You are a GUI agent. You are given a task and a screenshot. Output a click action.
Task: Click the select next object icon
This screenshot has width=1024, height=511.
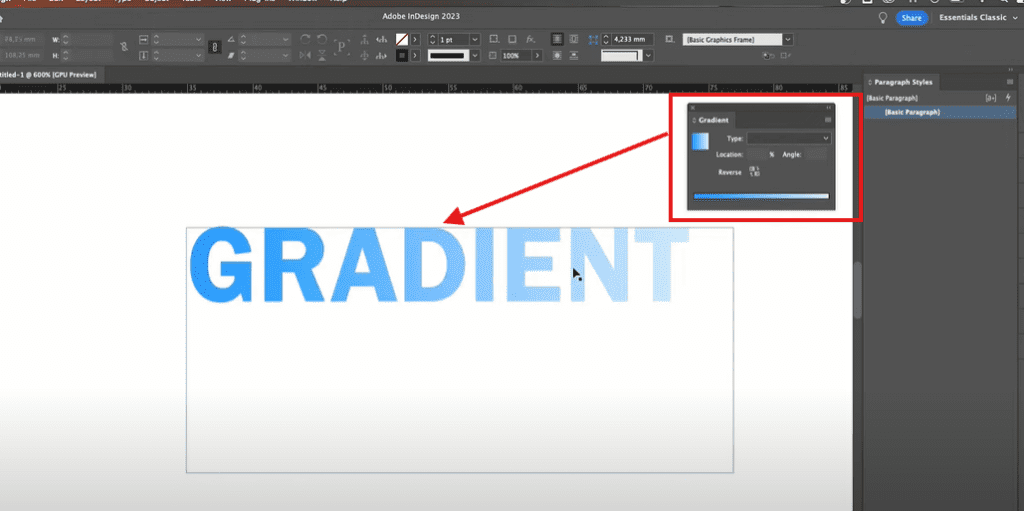click(381, 56)
